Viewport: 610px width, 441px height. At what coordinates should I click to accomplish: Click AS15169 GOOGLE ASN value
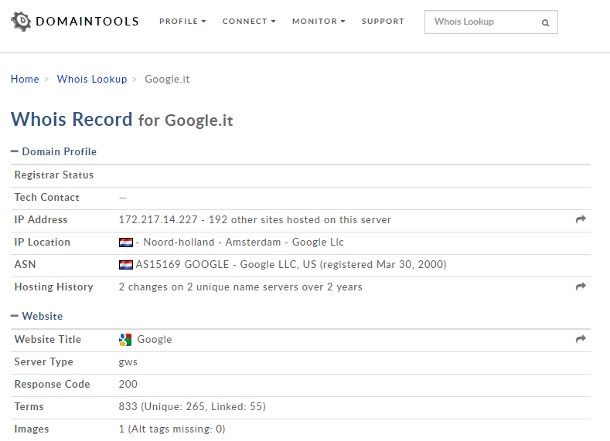click(291, 264)
